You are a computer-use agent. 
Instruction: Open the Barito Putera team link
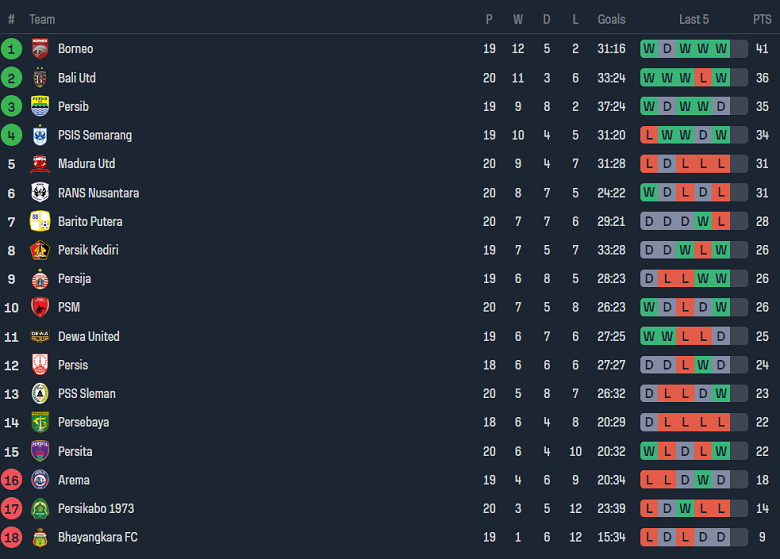point(90,221)
